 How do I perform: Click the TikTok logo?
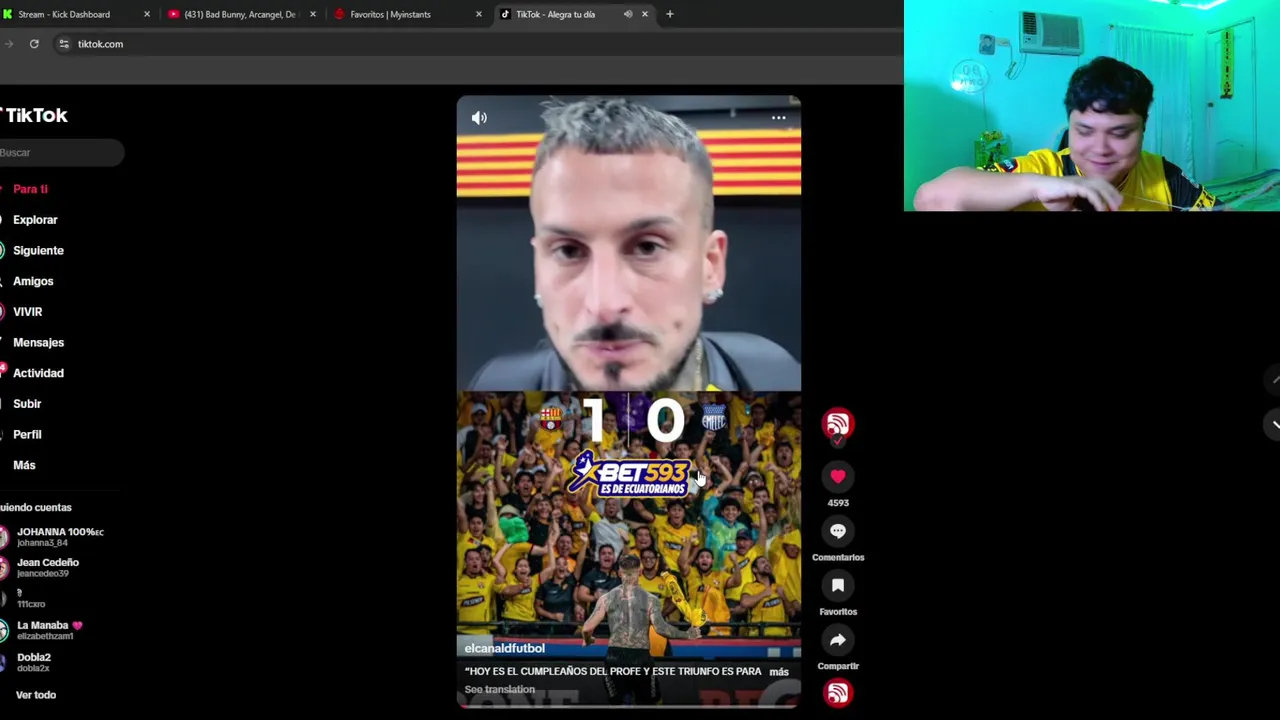pyautogui.click(x=34, y=115)
